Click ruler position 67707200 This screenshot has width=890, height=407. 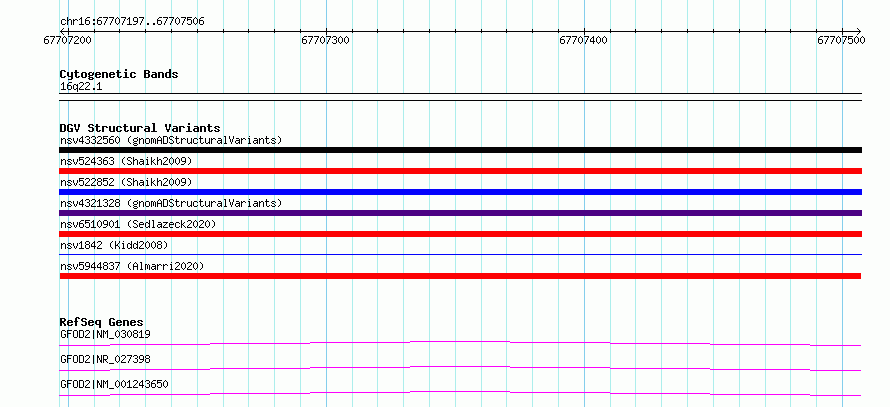(68, 40)
